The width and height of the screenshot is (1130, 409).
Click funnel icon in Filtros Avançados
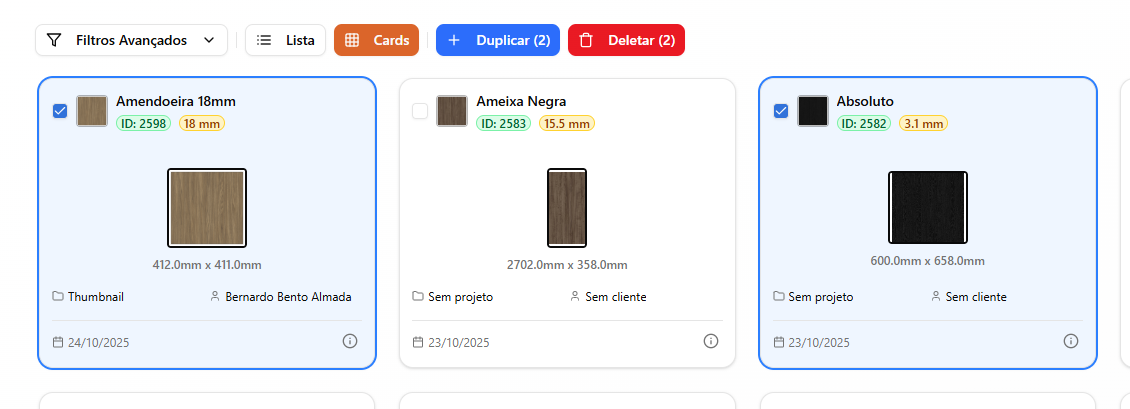(54, 40)
